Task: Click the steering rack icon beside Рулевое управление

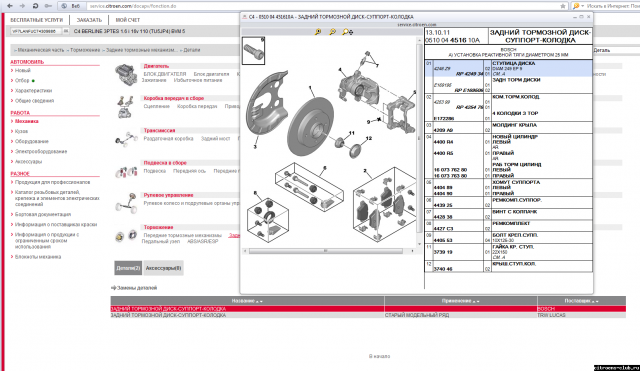Action: pos(126,203)
